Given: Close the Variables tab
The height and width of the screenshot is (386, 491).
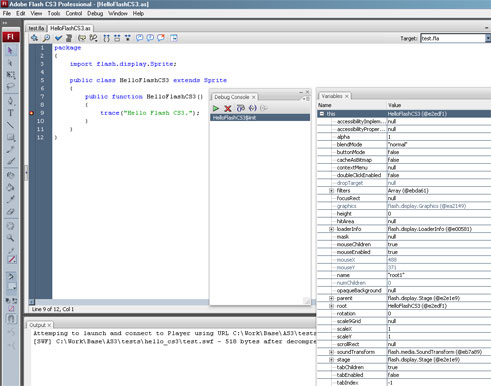Looking at the screenshot, I should click(x=347, y=96).
